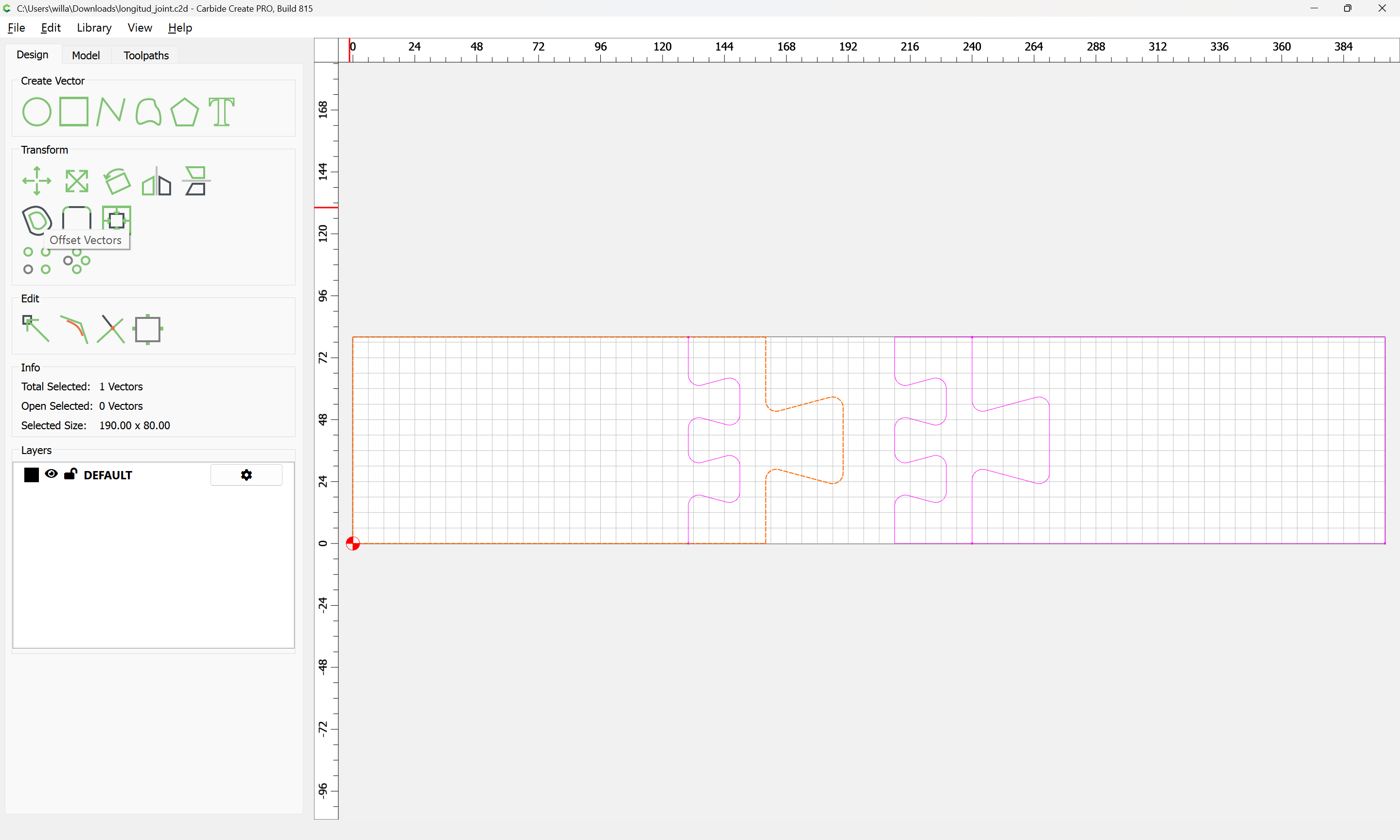Select the Text creation tool
This screenshot has width=1400, height=840.
click(221, 111)
